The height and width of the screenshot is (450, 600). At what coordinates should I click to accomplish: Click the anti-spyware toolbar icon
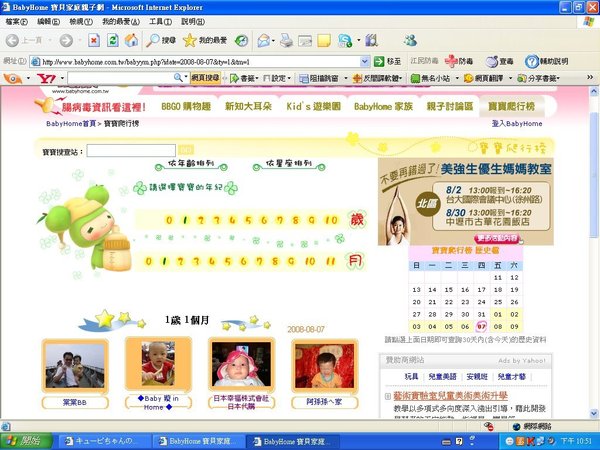[357, 78]
